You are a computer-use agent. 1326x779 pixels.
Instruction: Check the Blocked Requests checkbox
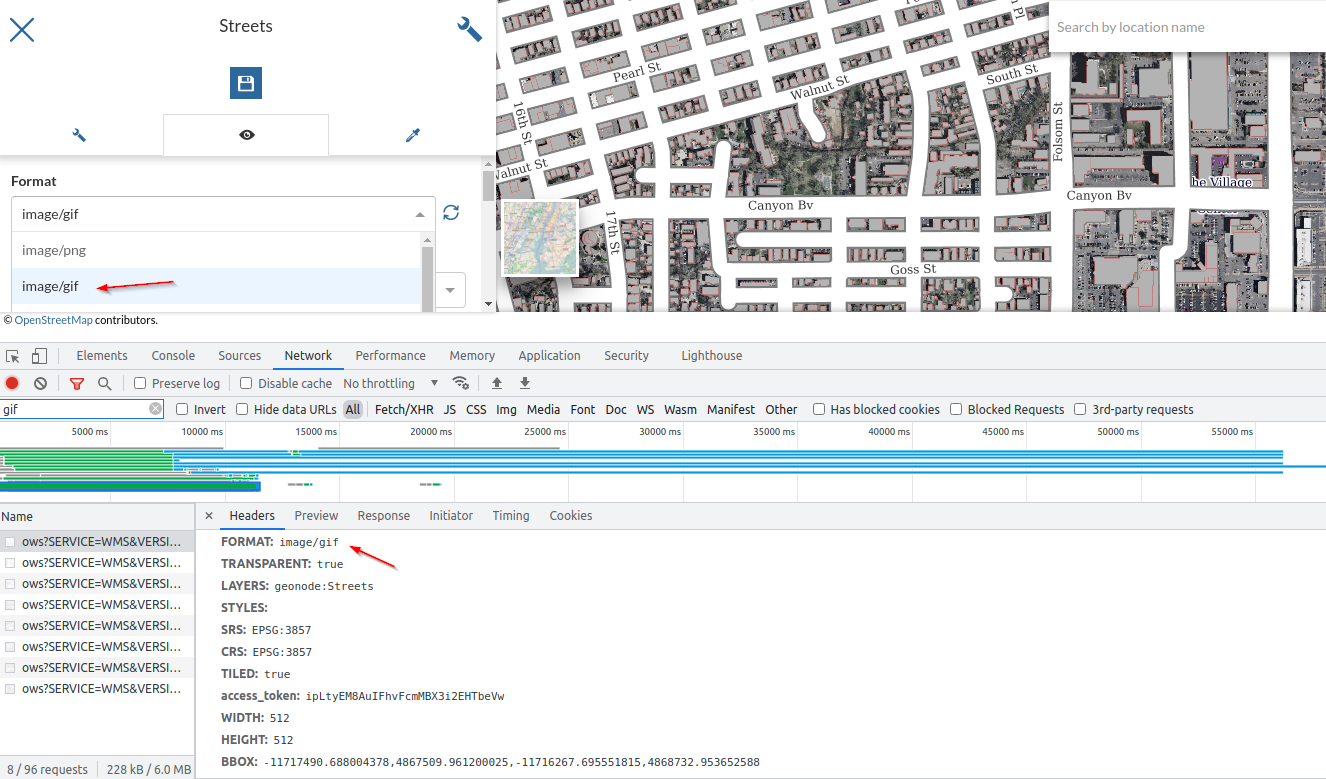[x=956, y=409]
